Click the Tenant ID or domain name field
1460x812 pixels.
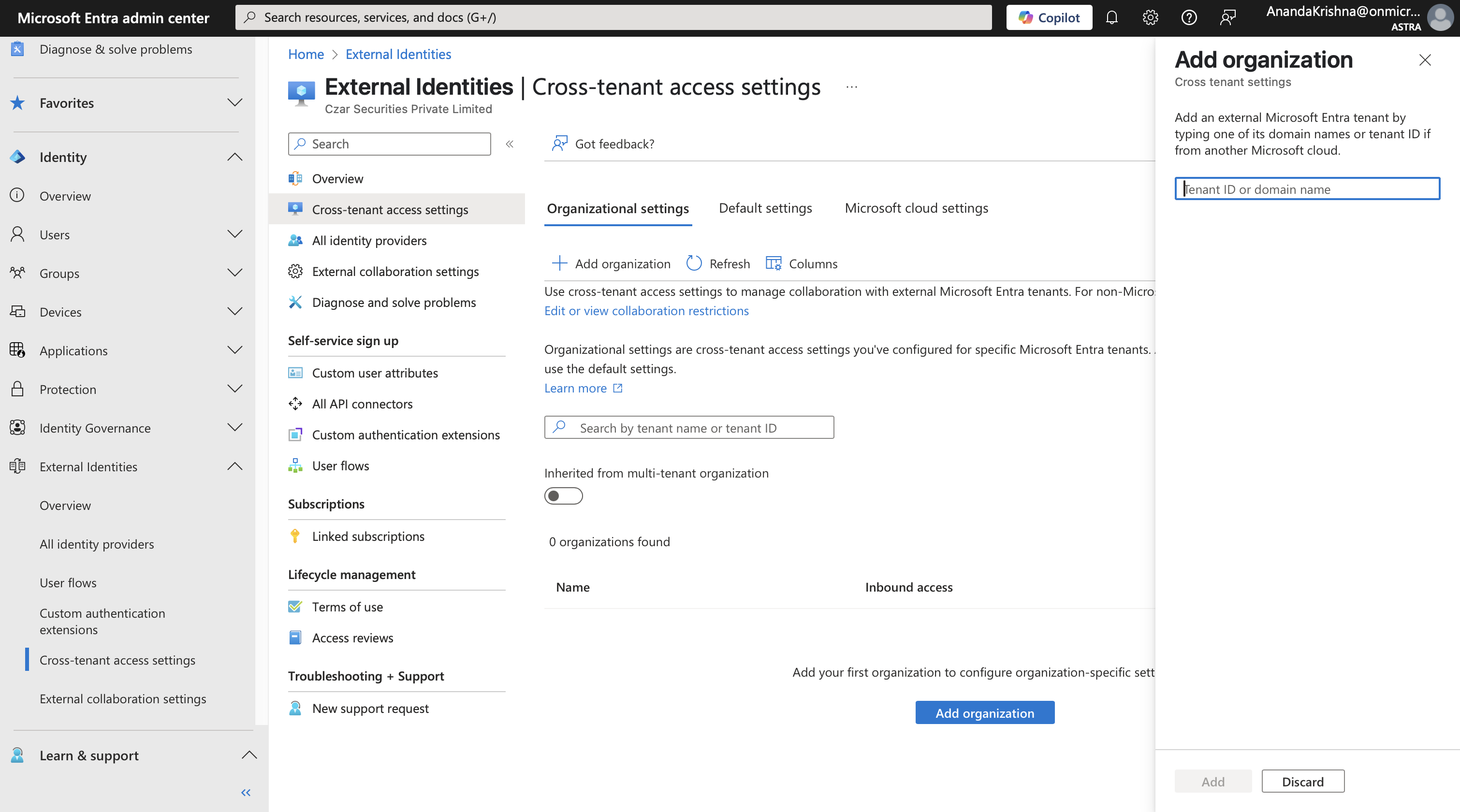[x=1307, y=188]
